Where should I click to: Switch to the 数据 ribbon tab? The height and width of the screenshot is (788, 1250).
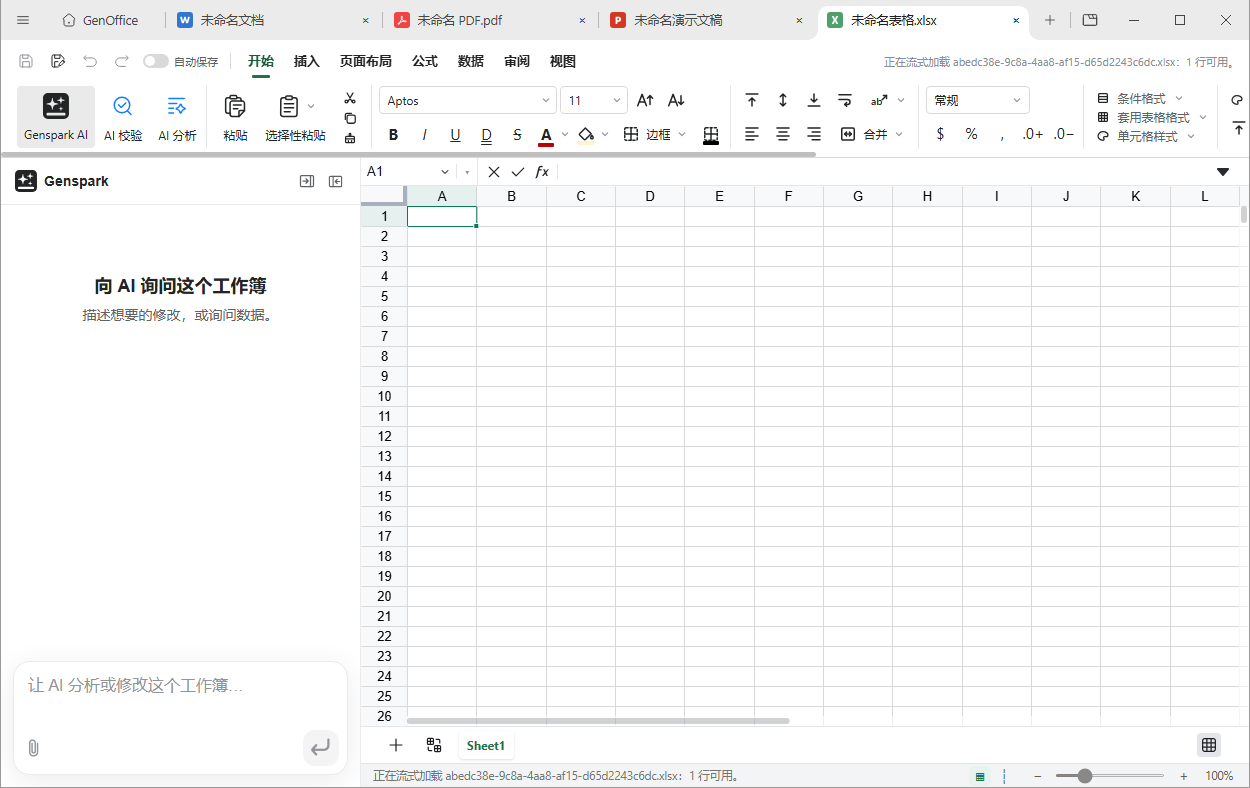[471, 61]
